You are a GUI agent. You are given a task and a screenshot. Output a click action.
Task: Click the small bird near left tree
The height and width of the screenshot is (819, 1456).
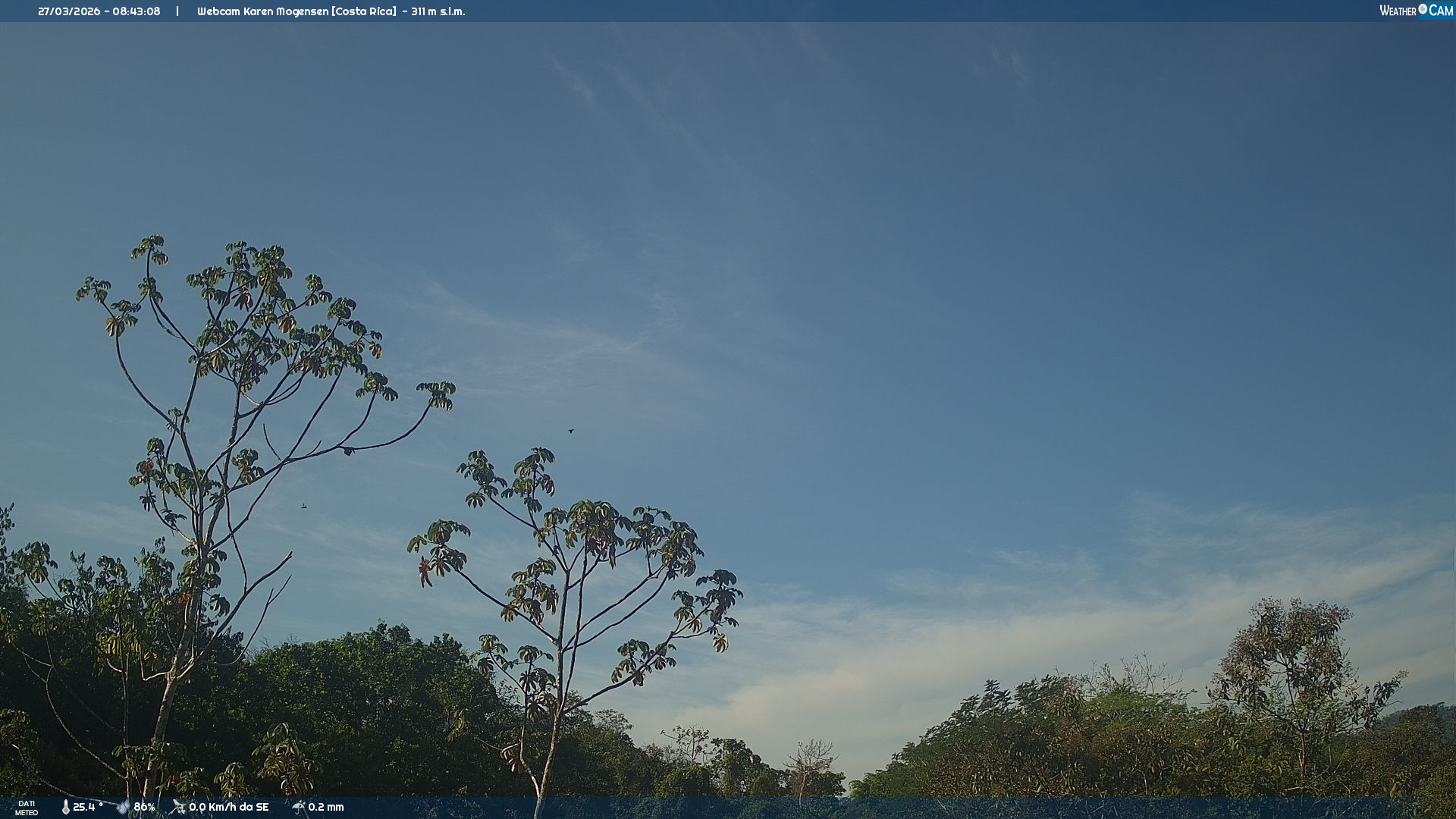tap(304, 506)
